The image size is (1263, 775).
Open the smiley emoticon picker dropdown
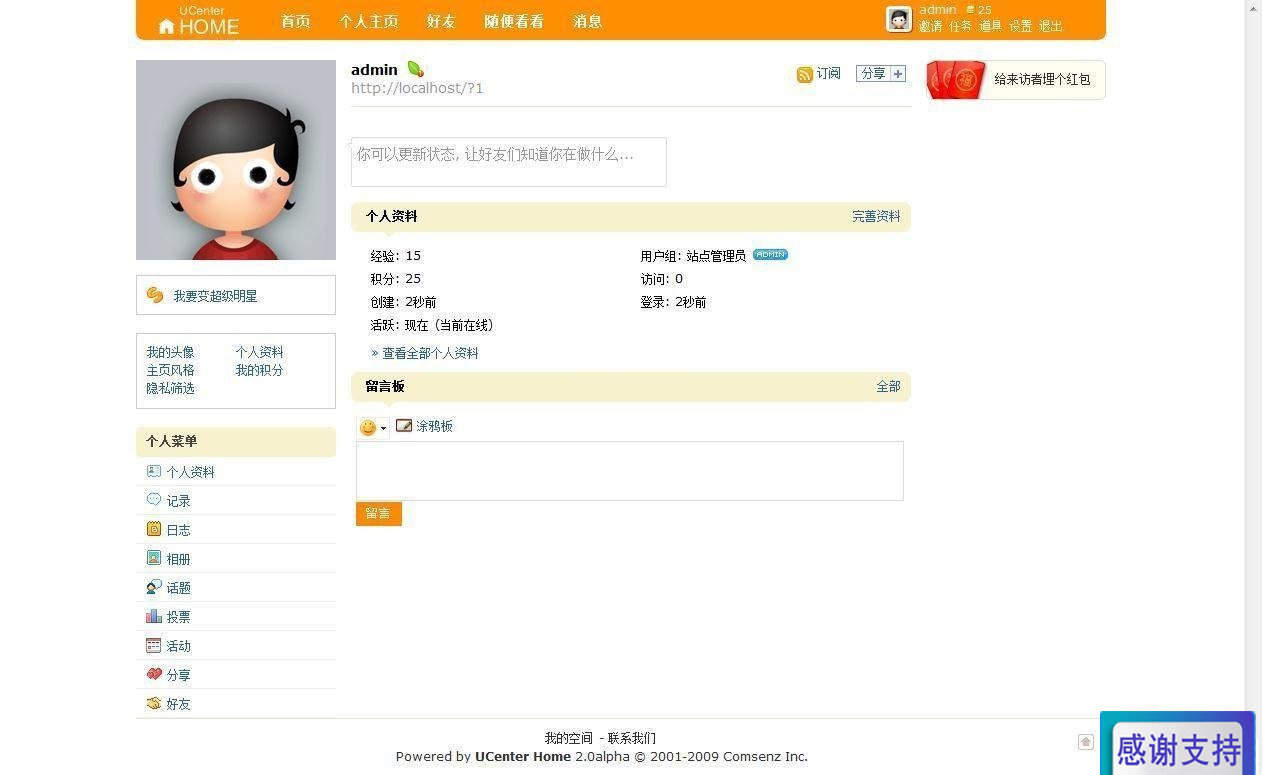pos(372,428)
